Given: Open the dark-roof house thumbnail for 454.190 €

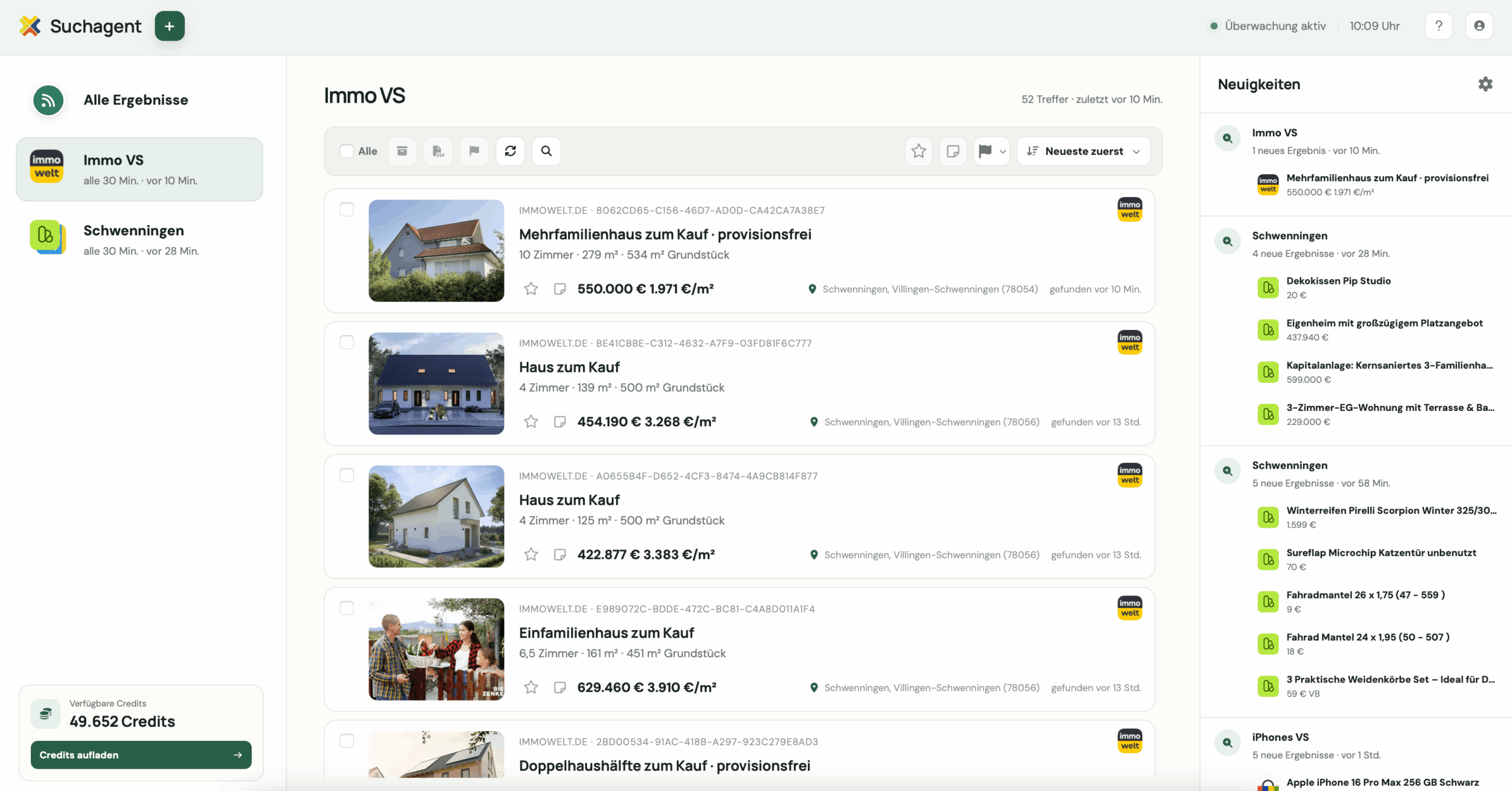Looking at the screenshot, I should (436, 384).
